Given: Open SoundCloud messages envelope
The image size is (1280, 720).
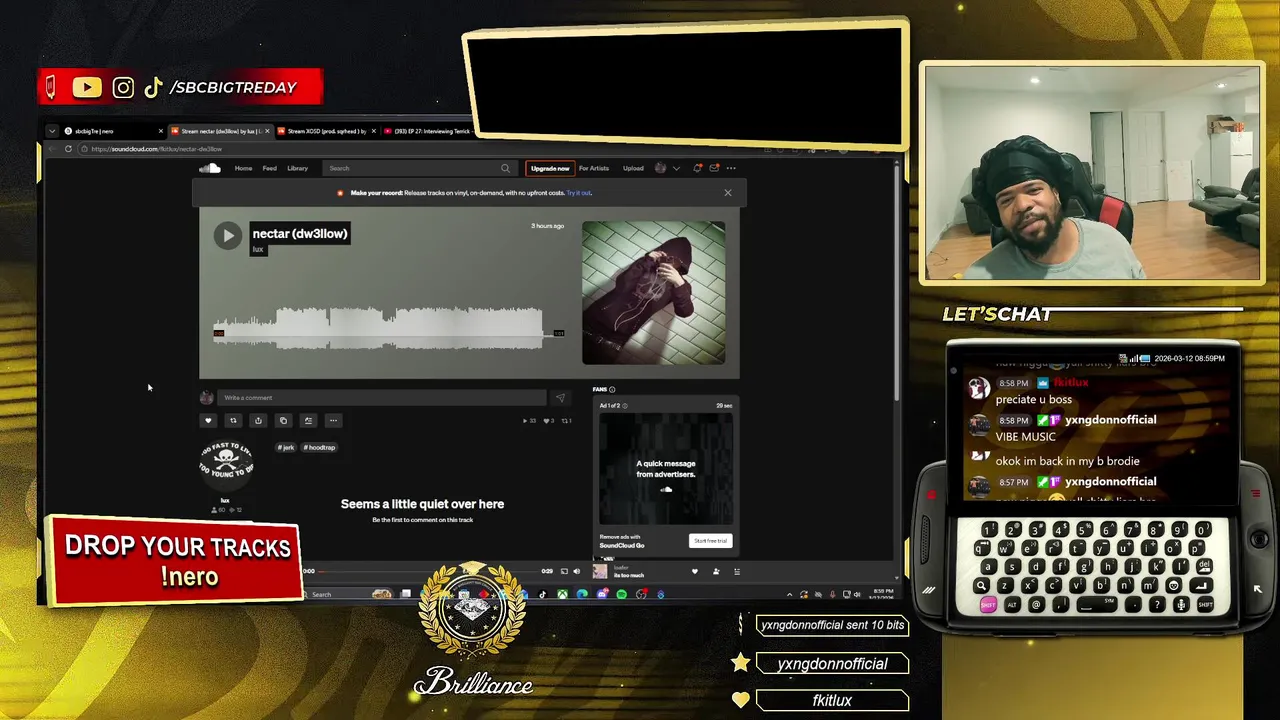Looking at the screenshot, I should pyautogui.click(x=714, y=168).
